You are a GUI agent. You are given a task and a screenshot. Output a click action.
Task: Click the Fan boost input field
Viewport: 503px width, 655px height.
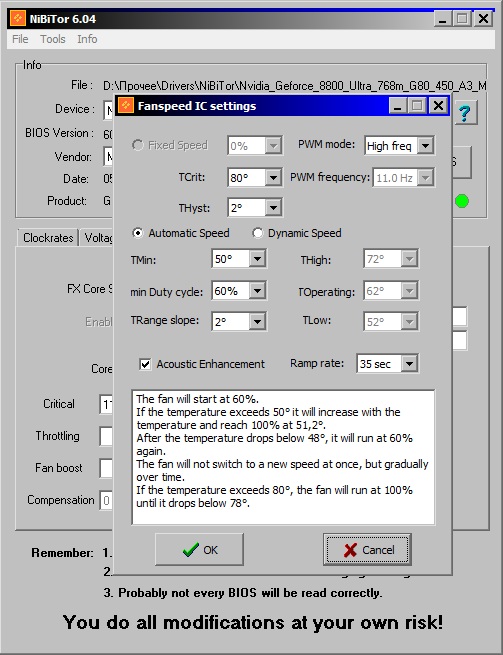[107, 468]
